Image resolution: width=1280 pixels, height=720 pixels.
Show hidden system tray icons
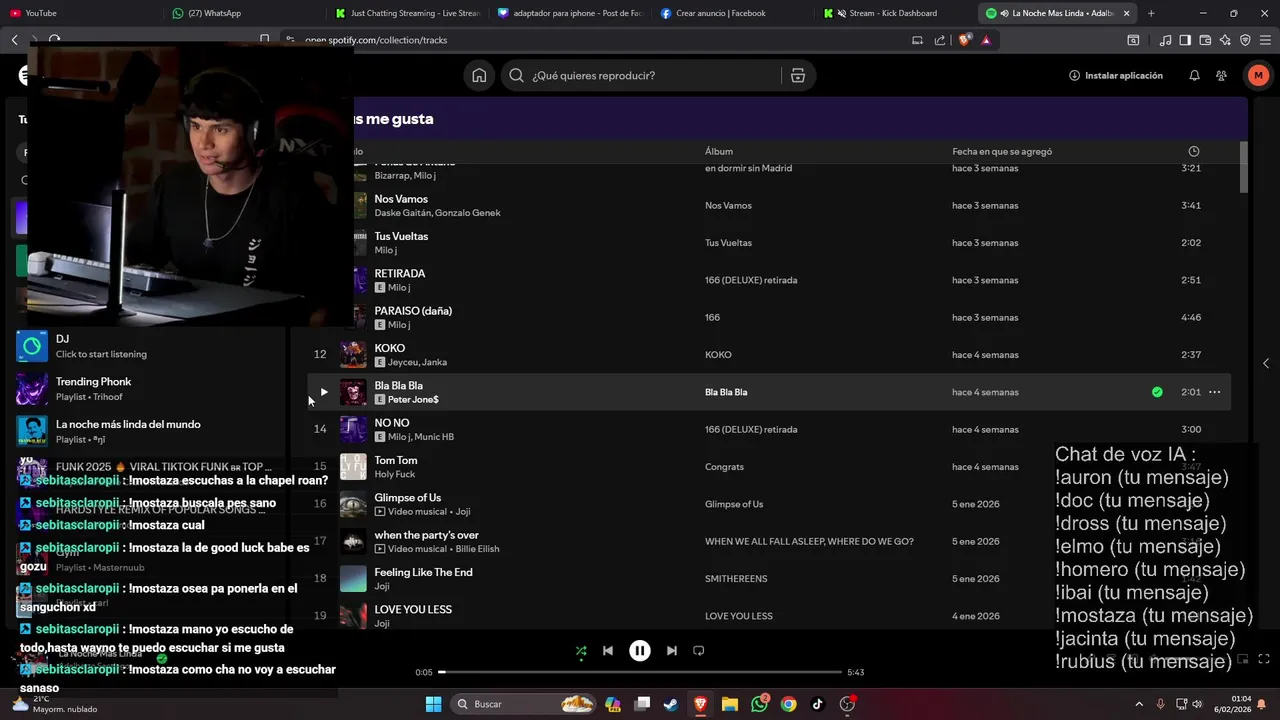(1139, 704)
